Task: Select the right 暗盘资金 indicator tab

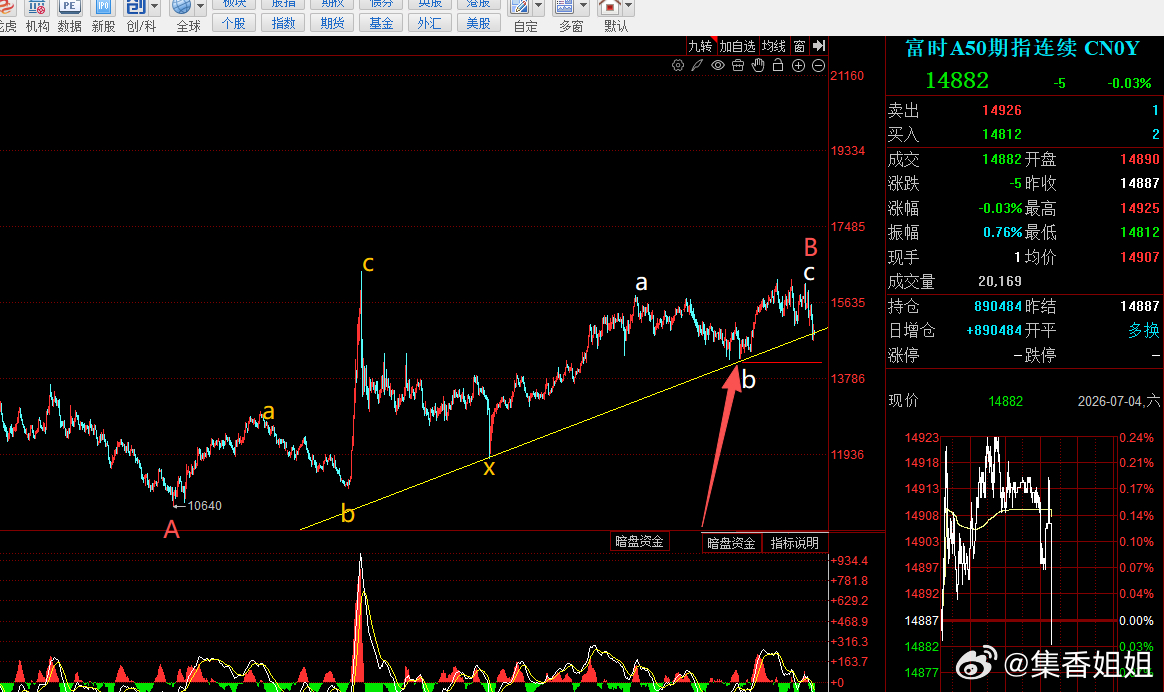Action: coord(731,543)
